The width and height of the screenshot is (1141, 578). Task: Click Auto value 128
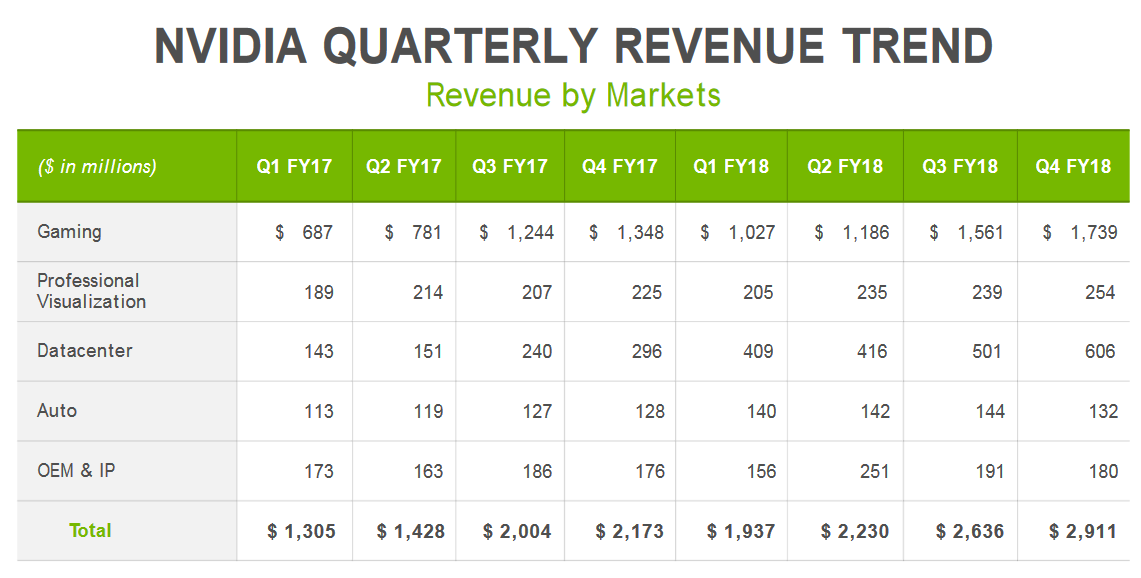(x=650, y=411)
